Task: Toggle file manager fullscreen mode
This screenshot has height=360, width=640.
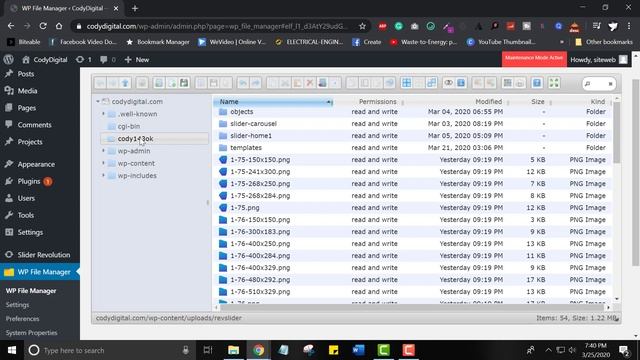Action: pyautogui.click(x=554, y=83)
